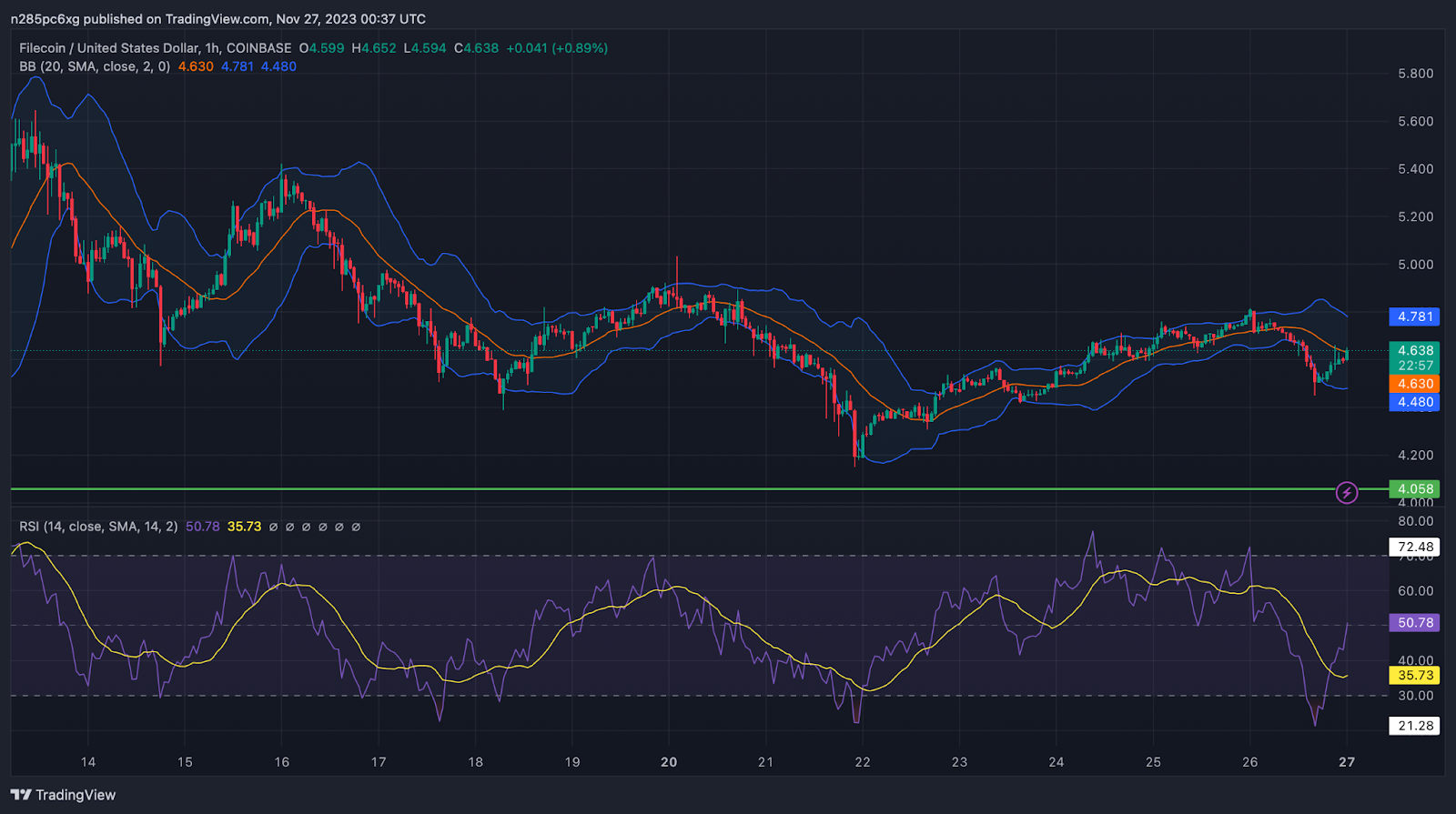Click the last null symbol in RSI legend

click(x=356, y=527)
